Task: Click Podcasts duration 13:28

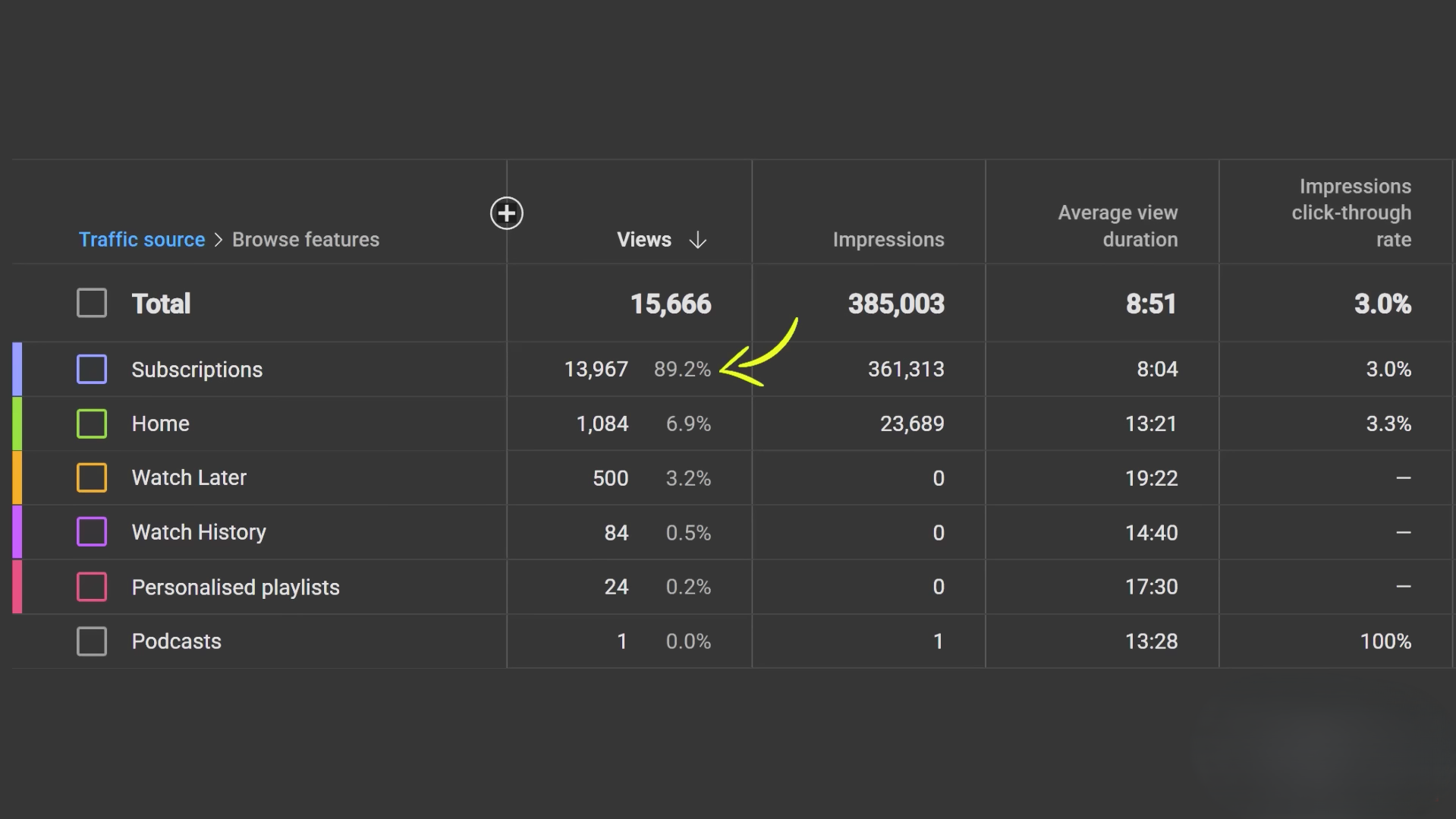Action: point(1151,641)
